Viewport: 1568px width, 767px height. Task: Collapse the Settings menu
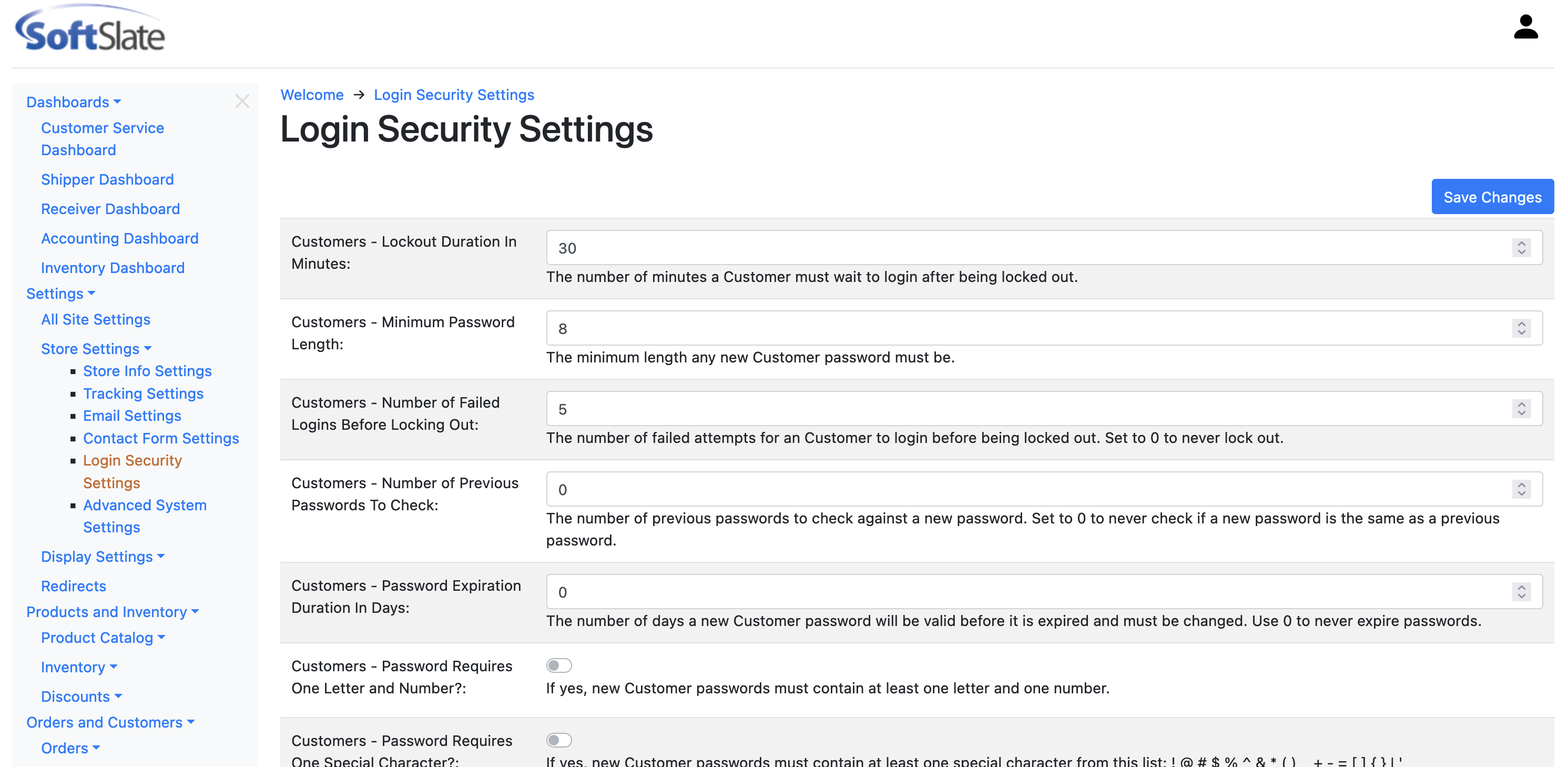point(61,294)
